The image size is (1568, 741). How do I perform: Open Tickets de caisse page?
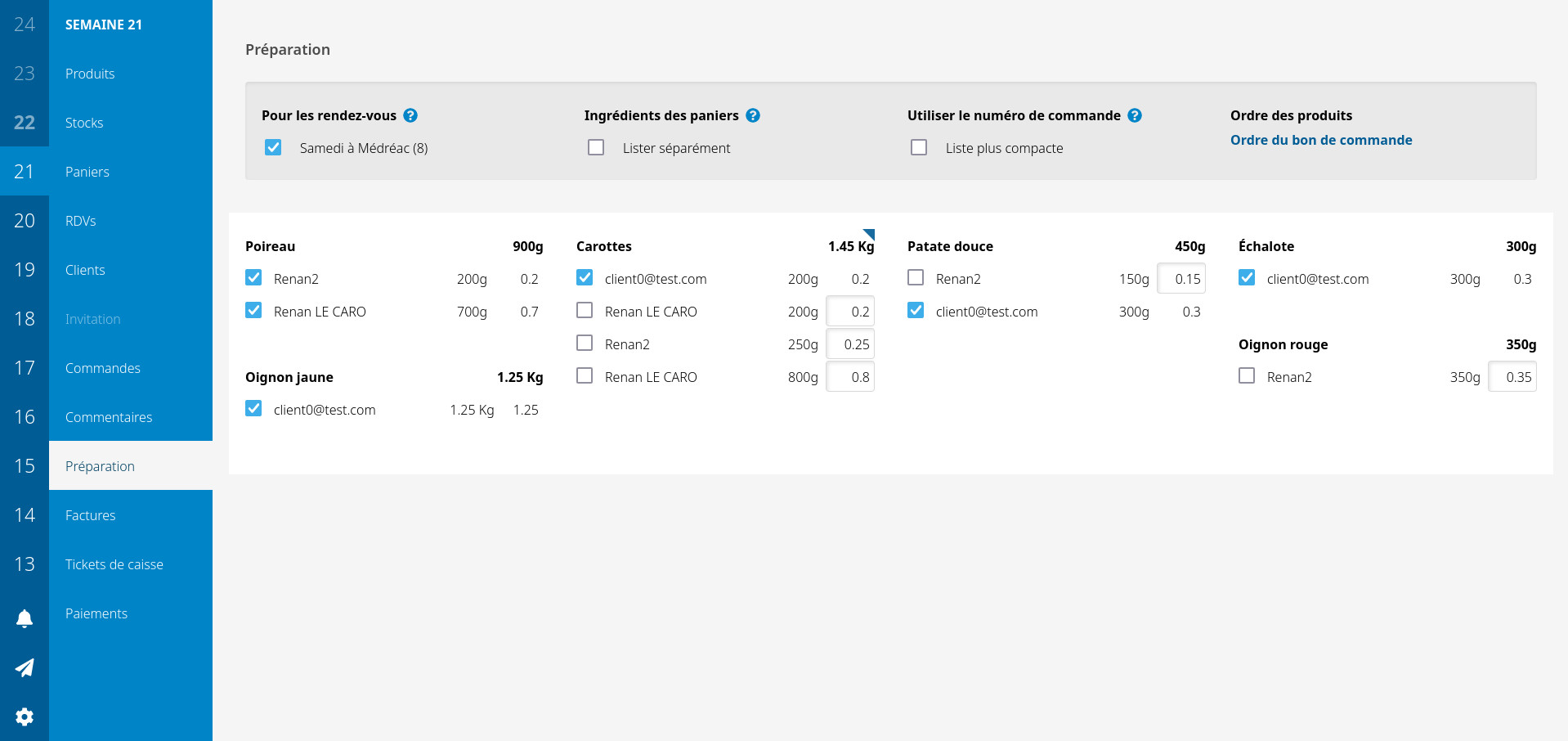coord(114,564)
